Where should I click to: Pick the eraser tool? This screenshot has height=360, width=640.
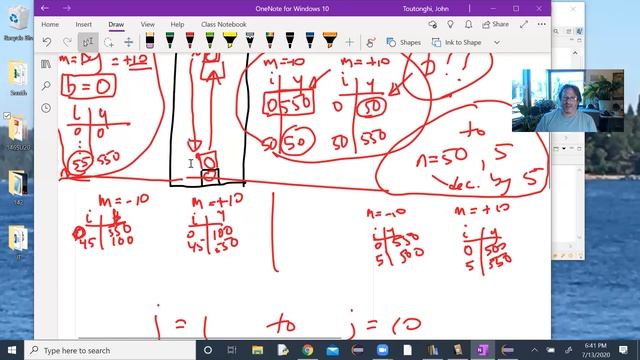coord(150,41)
